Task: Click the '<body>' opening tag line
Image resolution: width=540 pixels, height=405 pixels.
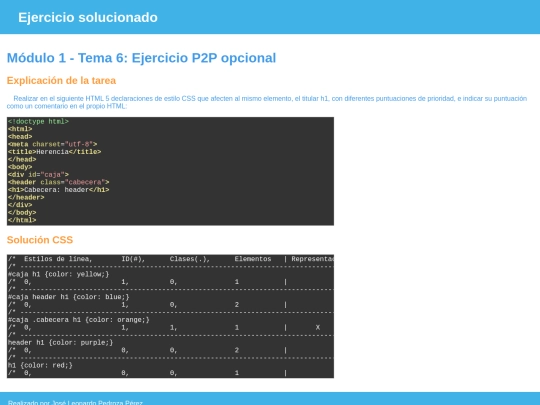Action: pos(20,167)
